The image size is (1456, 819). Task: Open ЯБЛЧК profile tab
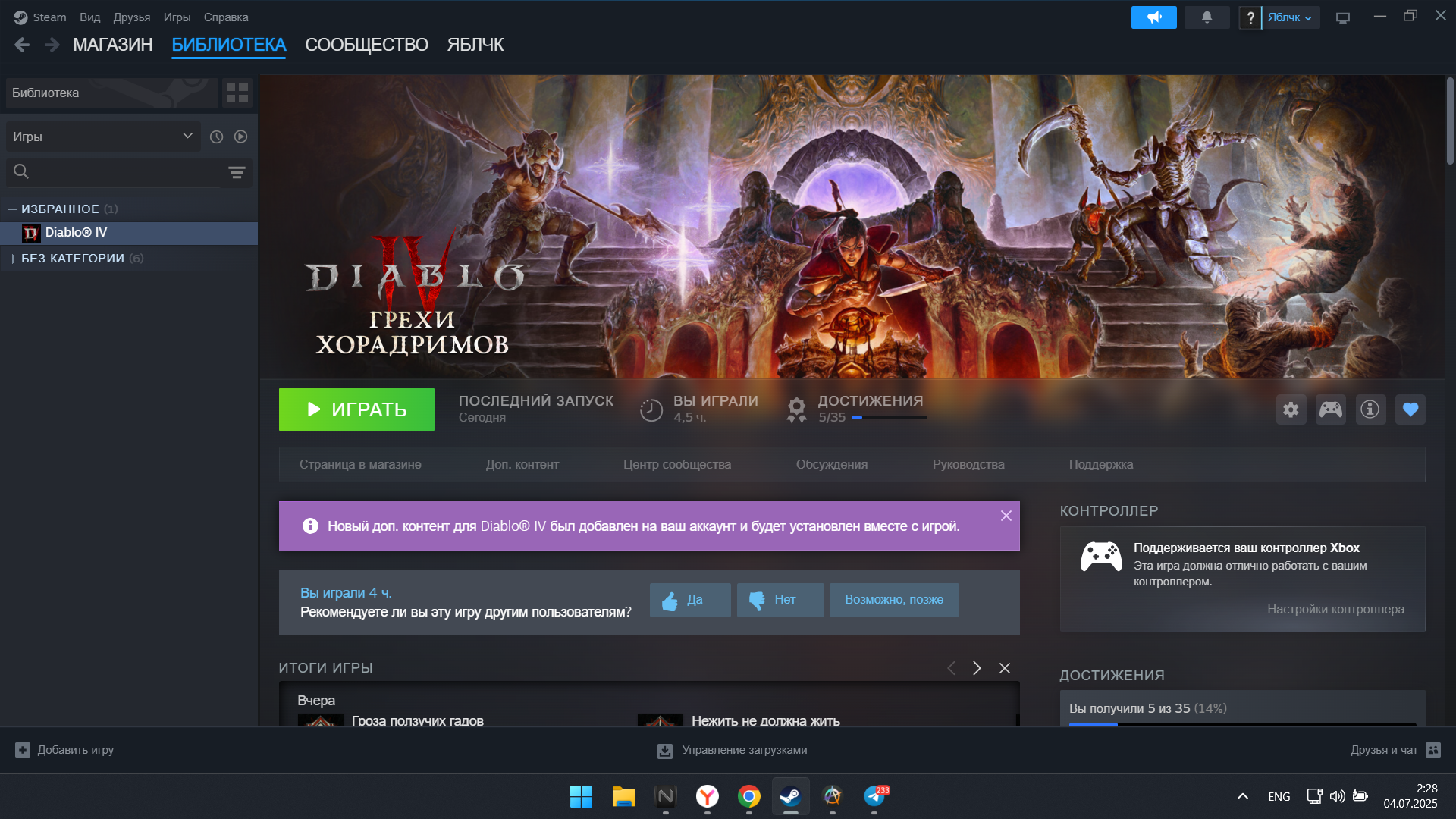coord(475,45)
